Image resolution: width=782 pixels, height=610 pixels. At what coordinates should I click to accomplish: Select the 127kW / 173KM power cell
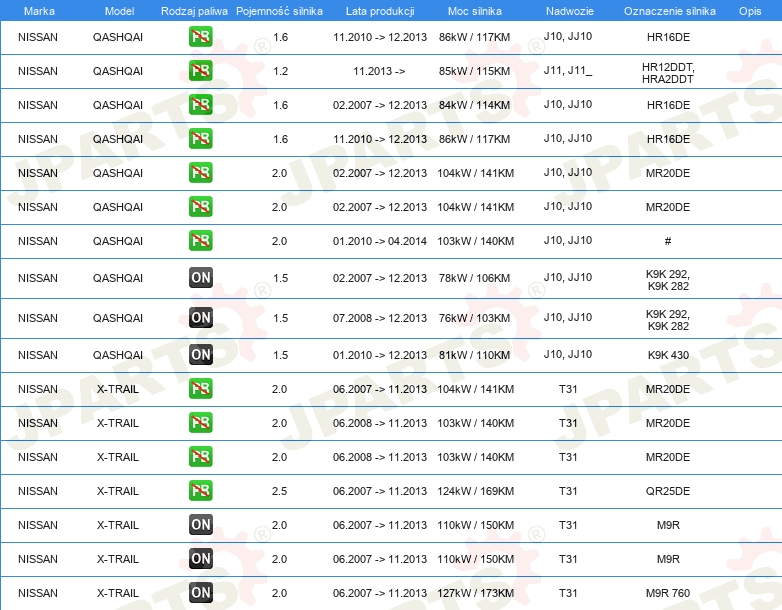point(475,593)
